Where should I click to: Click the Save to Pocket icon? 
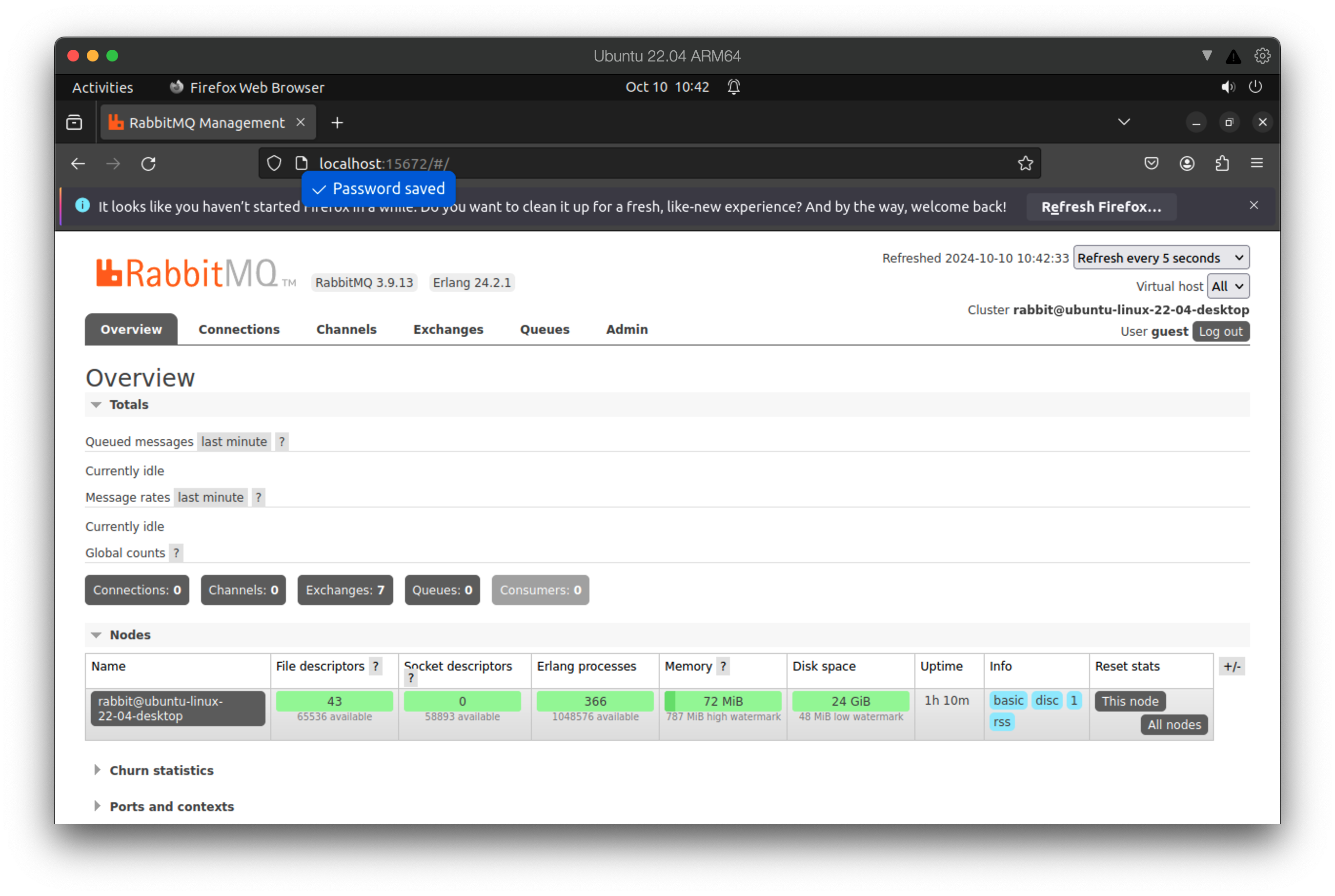(x=1151, y=163)
